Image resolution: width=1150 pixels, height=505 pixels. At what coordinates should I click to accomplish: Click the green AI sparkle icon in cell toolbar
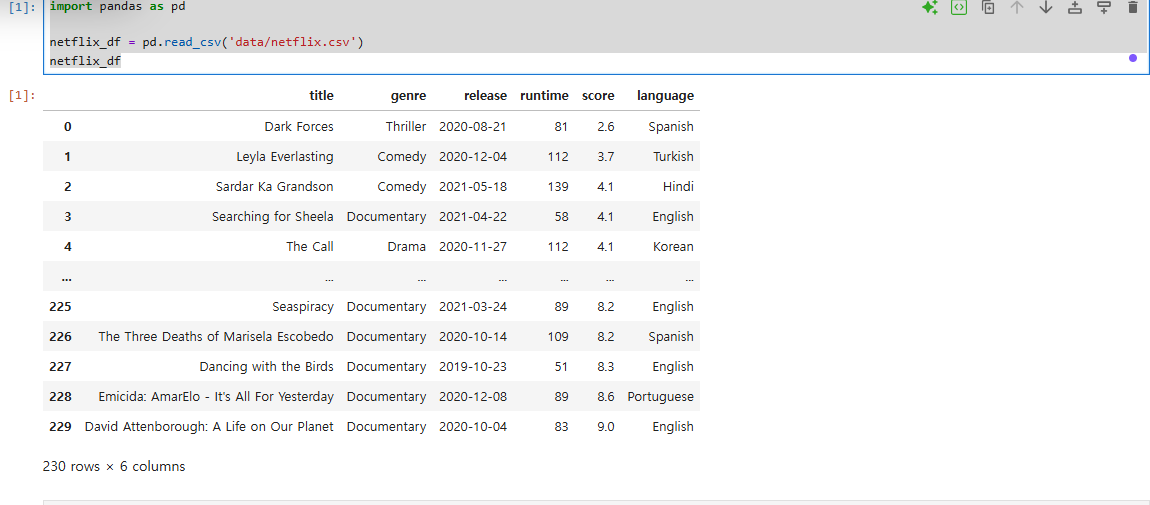pos(930,8)
